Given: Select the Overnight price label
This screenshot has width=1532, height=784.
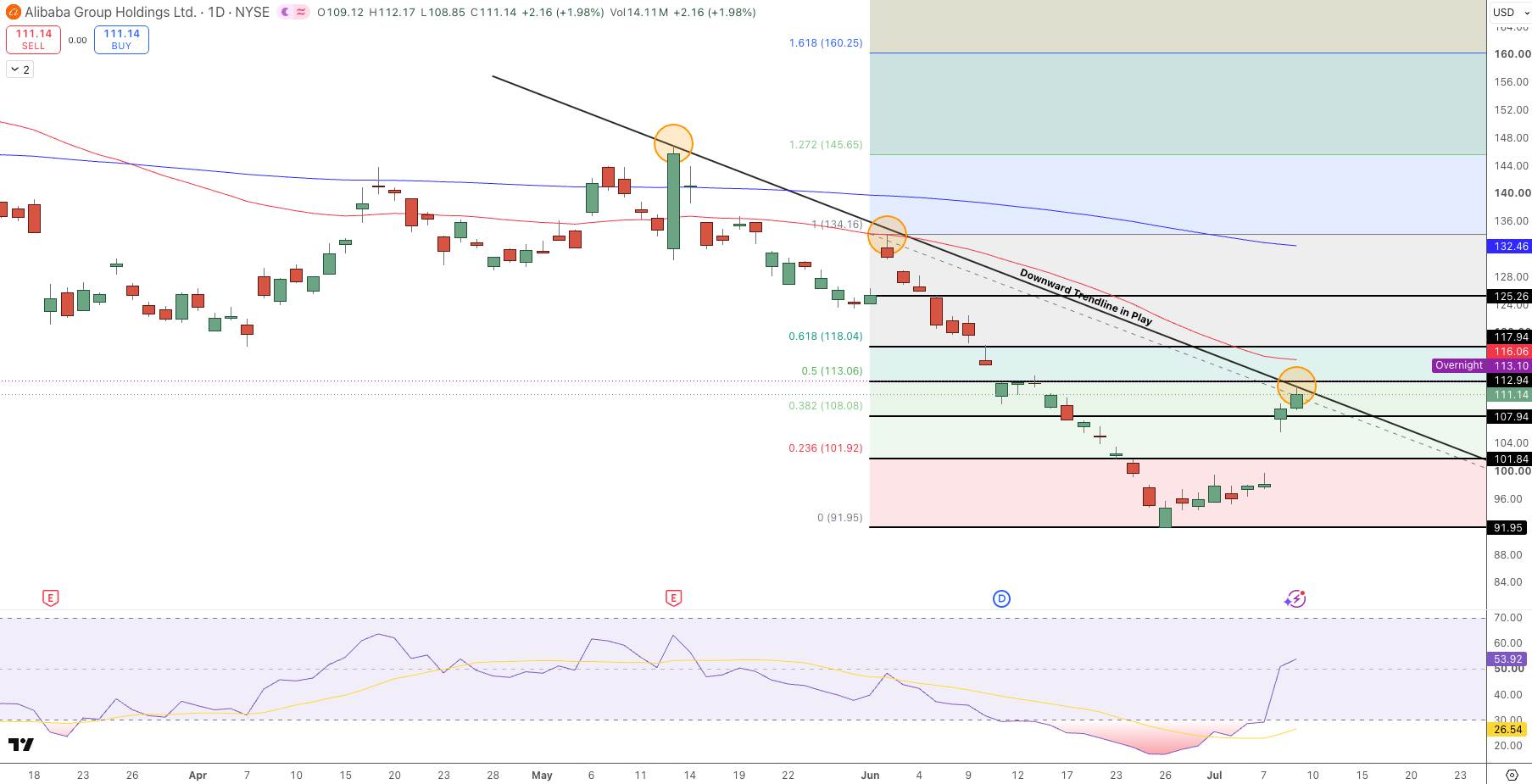Looking at the screenshot, I should 1458,365.
